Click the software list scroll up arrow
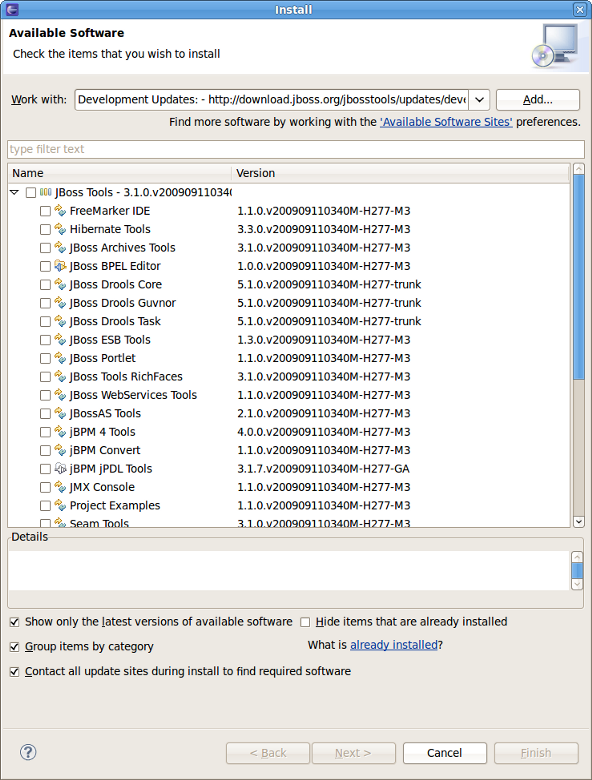Screen dimensions: 592x780 [x=579, y=169]
